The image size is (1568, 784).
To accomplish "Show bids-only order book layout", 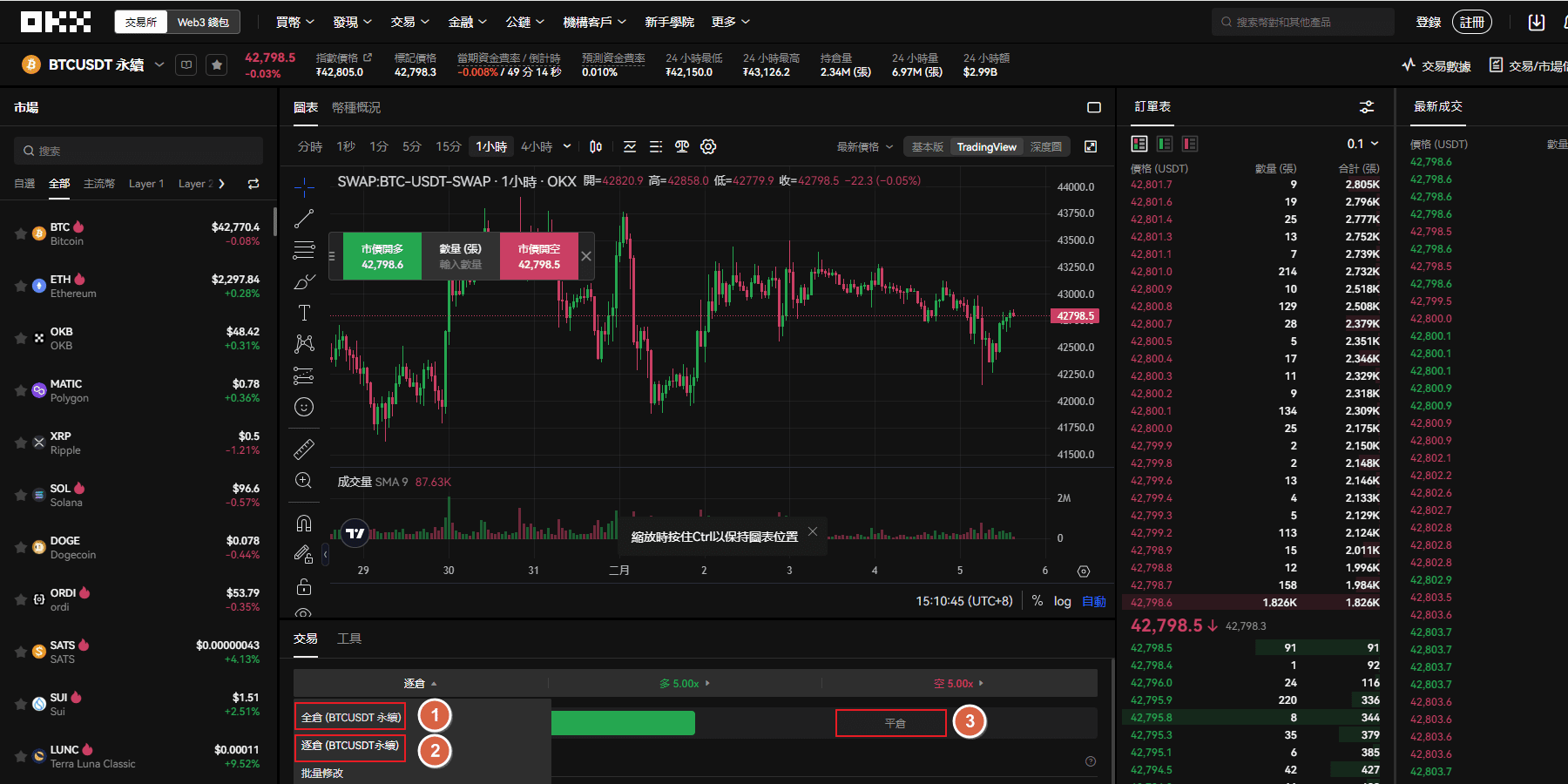I will pos(1165,144).
